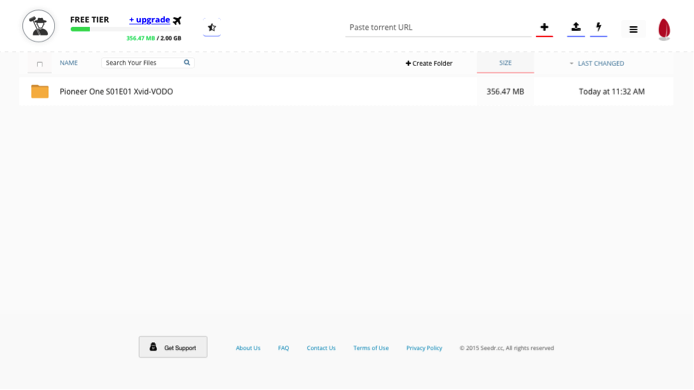Click the arrow beside LAST CHANGED
The width and height of the screenshot is (694, 390).
(x=571, y=64)
